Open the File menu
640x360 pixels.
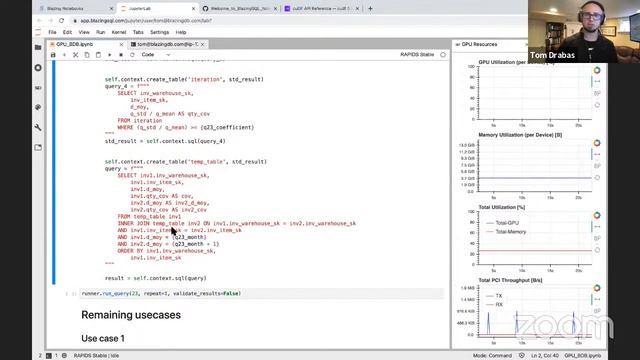pyautogui.click(x=52, y=32)
